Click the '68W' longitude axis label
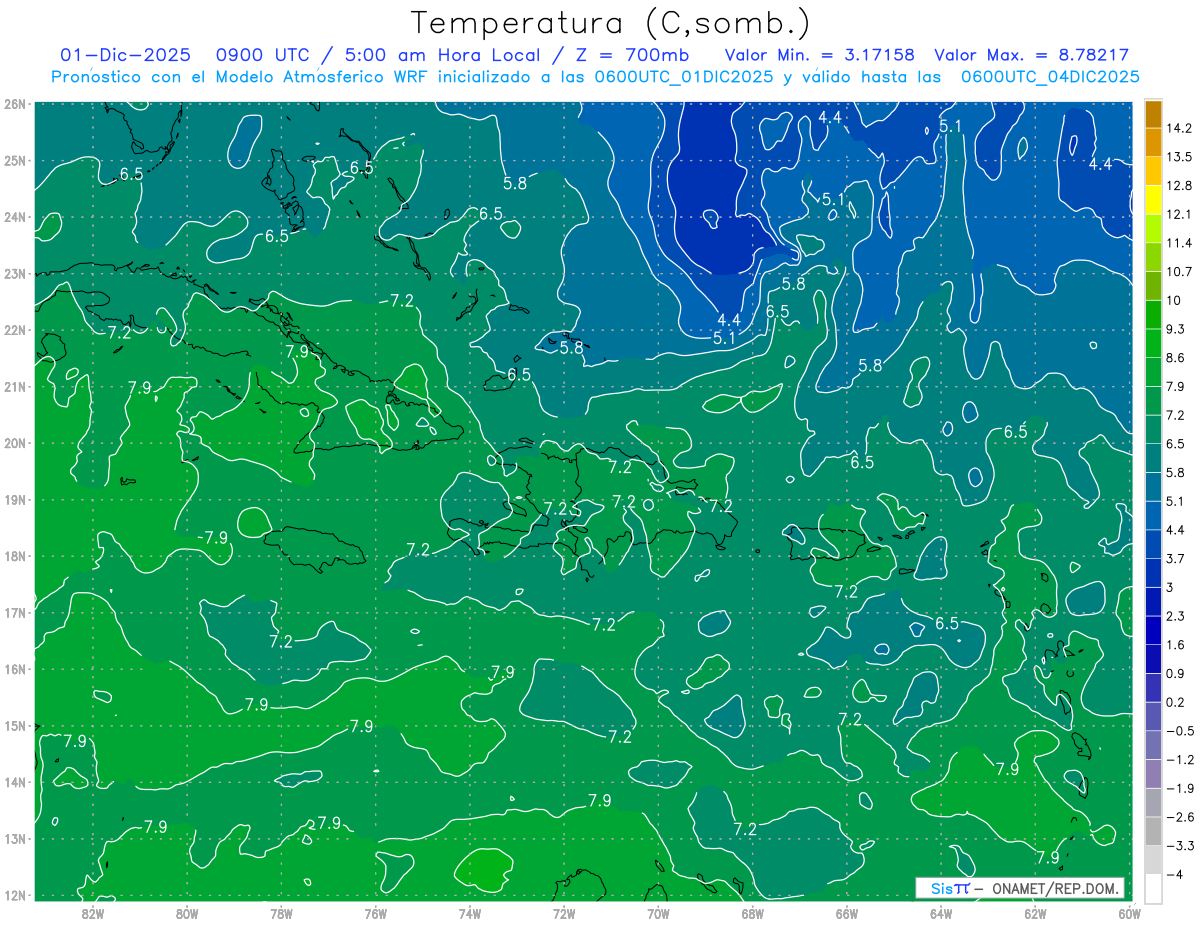1200x927 pixels. point(753,913)
